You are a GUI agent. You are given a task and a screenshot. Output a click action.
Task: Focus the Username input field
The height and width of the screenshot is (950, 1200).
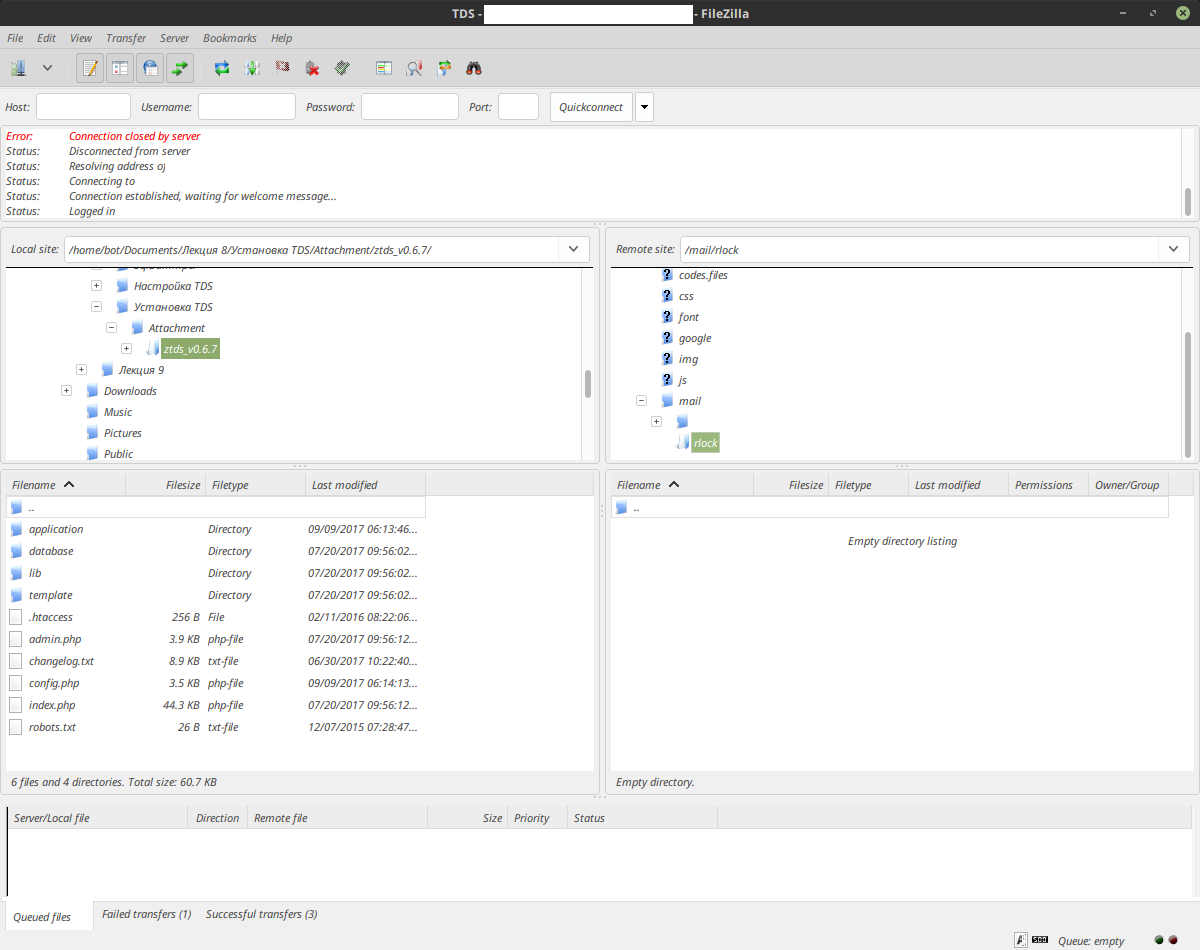pyautogui.click(x=247, y=107)
